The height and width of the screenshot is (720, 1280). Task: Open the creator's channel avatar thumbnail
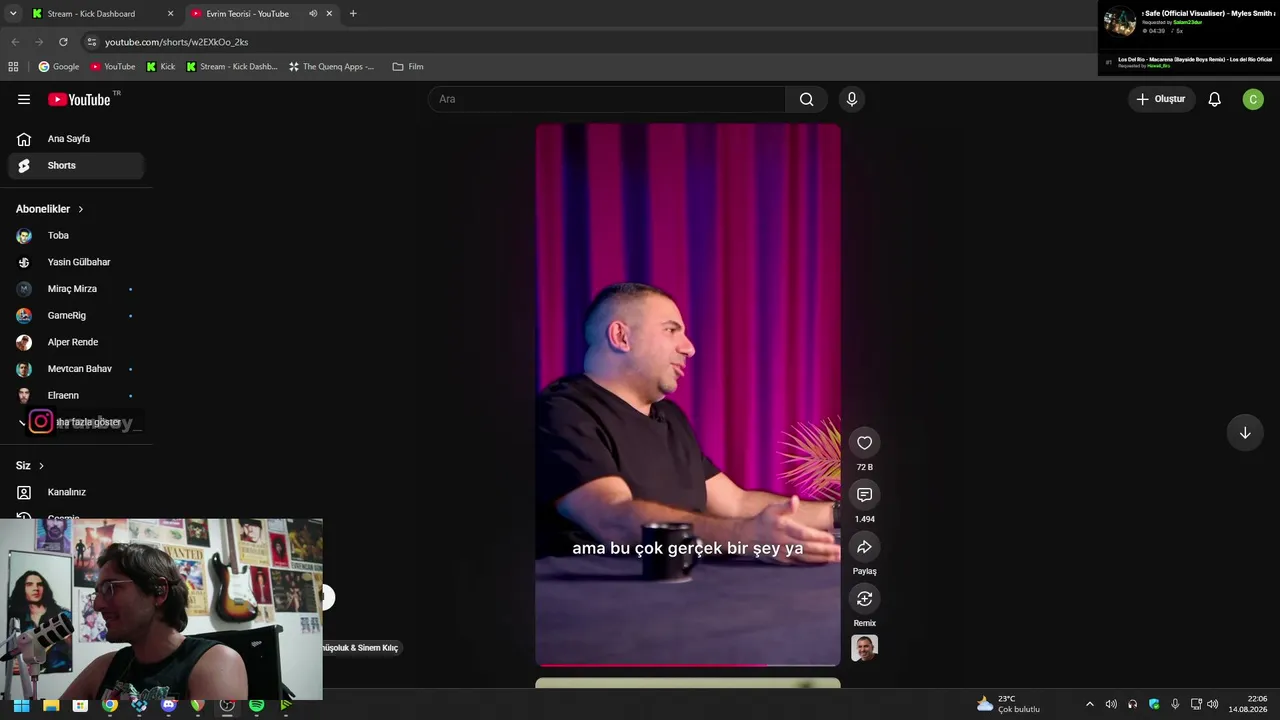tap(865, 648)
